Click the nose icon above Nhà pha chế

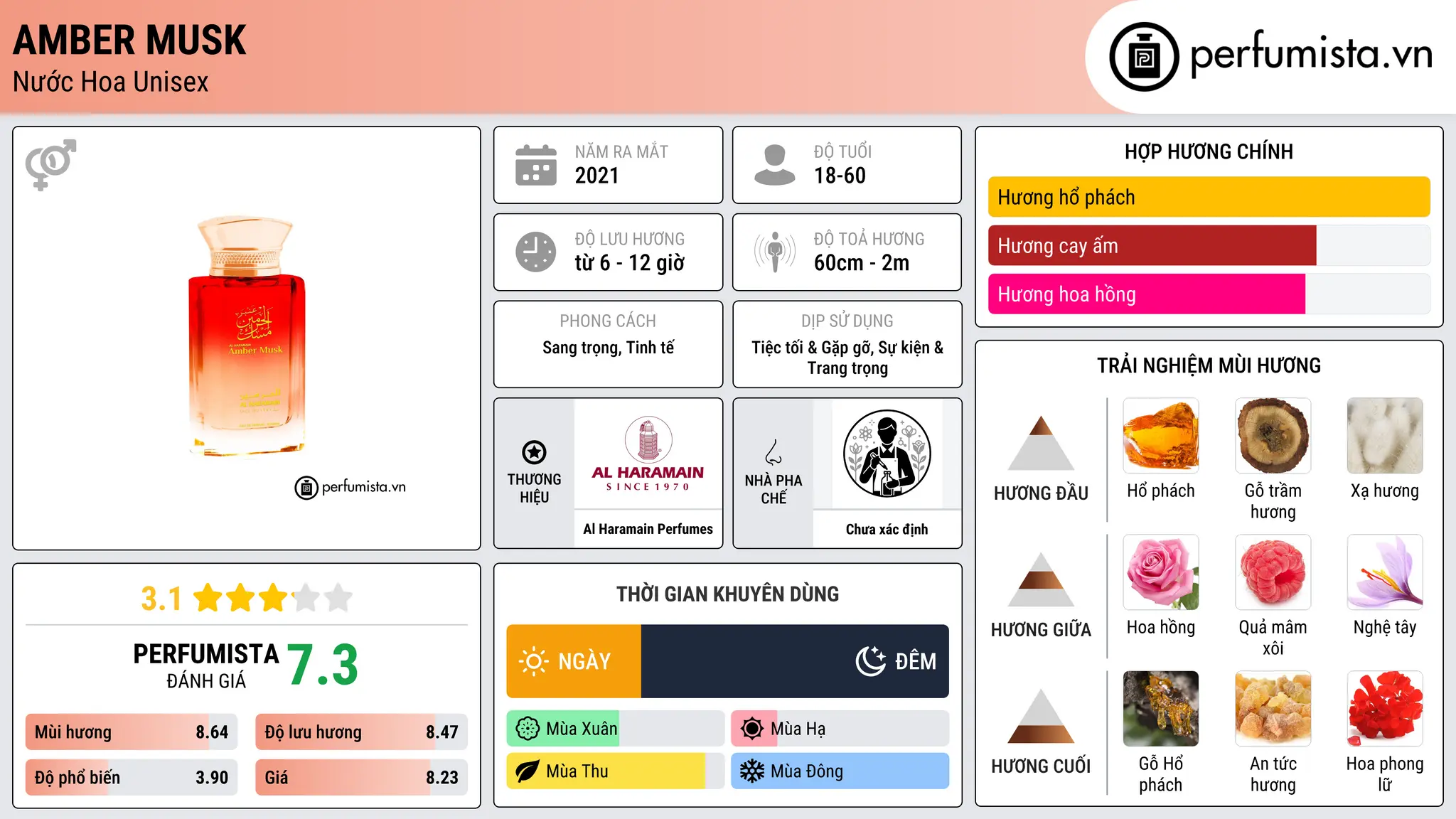coord(773,452)
